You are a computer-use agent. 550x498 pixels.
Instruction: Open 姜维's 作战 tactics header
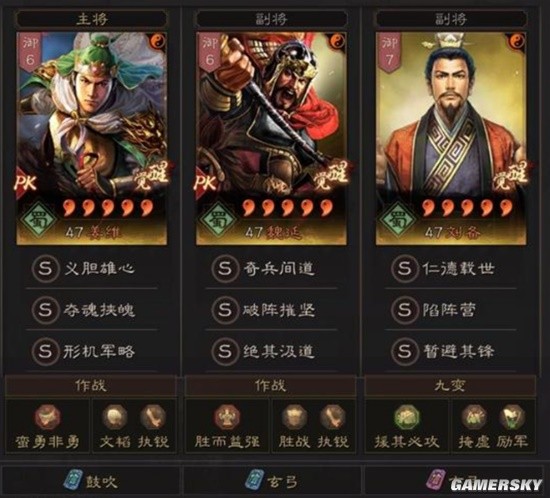click(91, 386)
